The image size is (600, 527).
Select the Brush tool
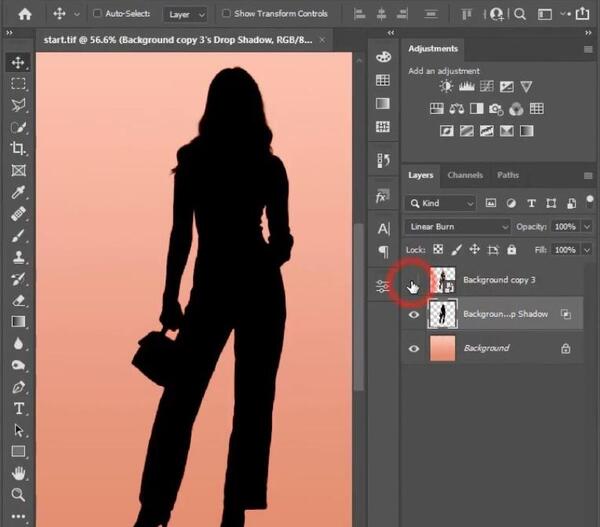(18, 236)
